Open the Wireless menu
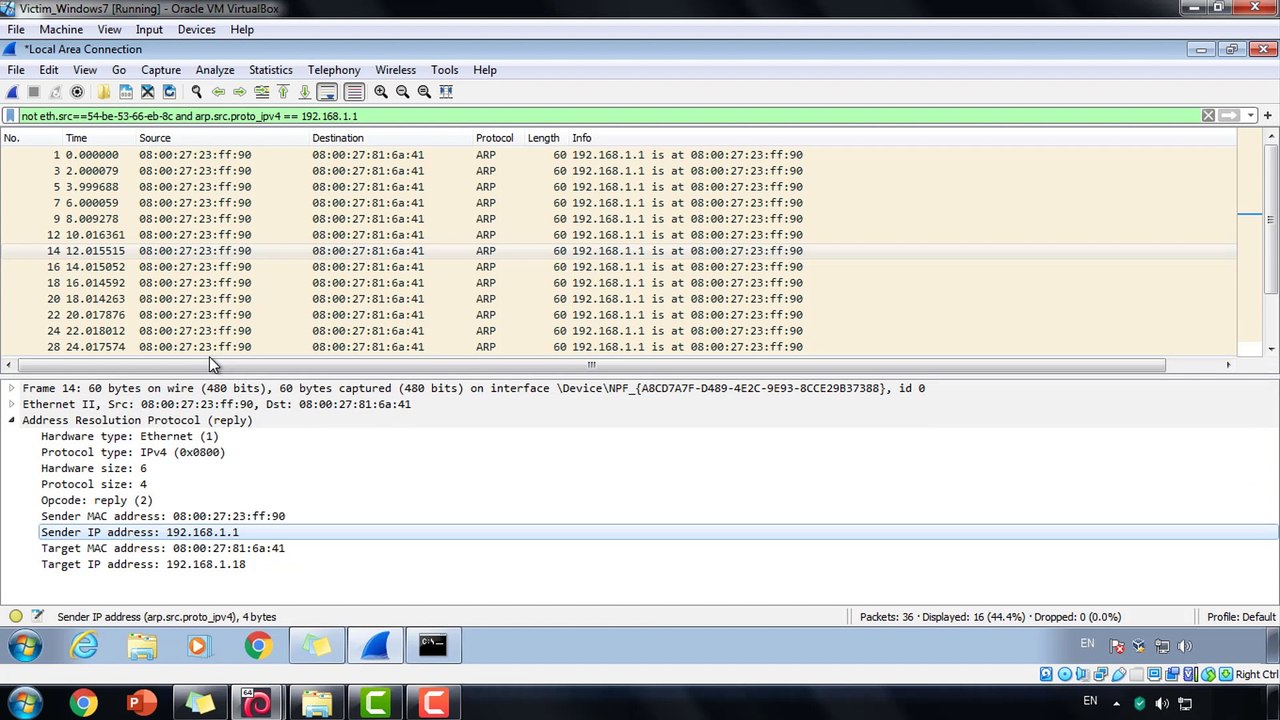This screenshot has width=1280, height=720. pyautogui.click(x=395, y=70)
